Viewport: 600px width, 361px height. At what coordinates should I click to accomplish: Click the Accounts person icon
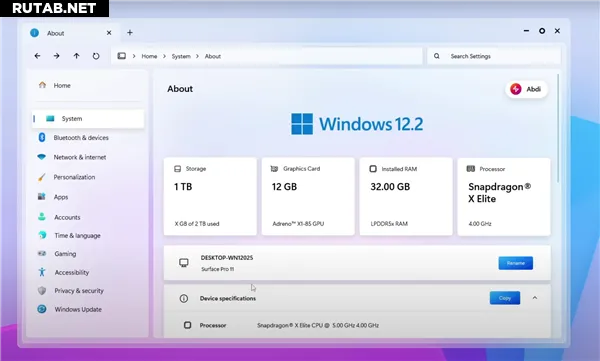(42, 217)
